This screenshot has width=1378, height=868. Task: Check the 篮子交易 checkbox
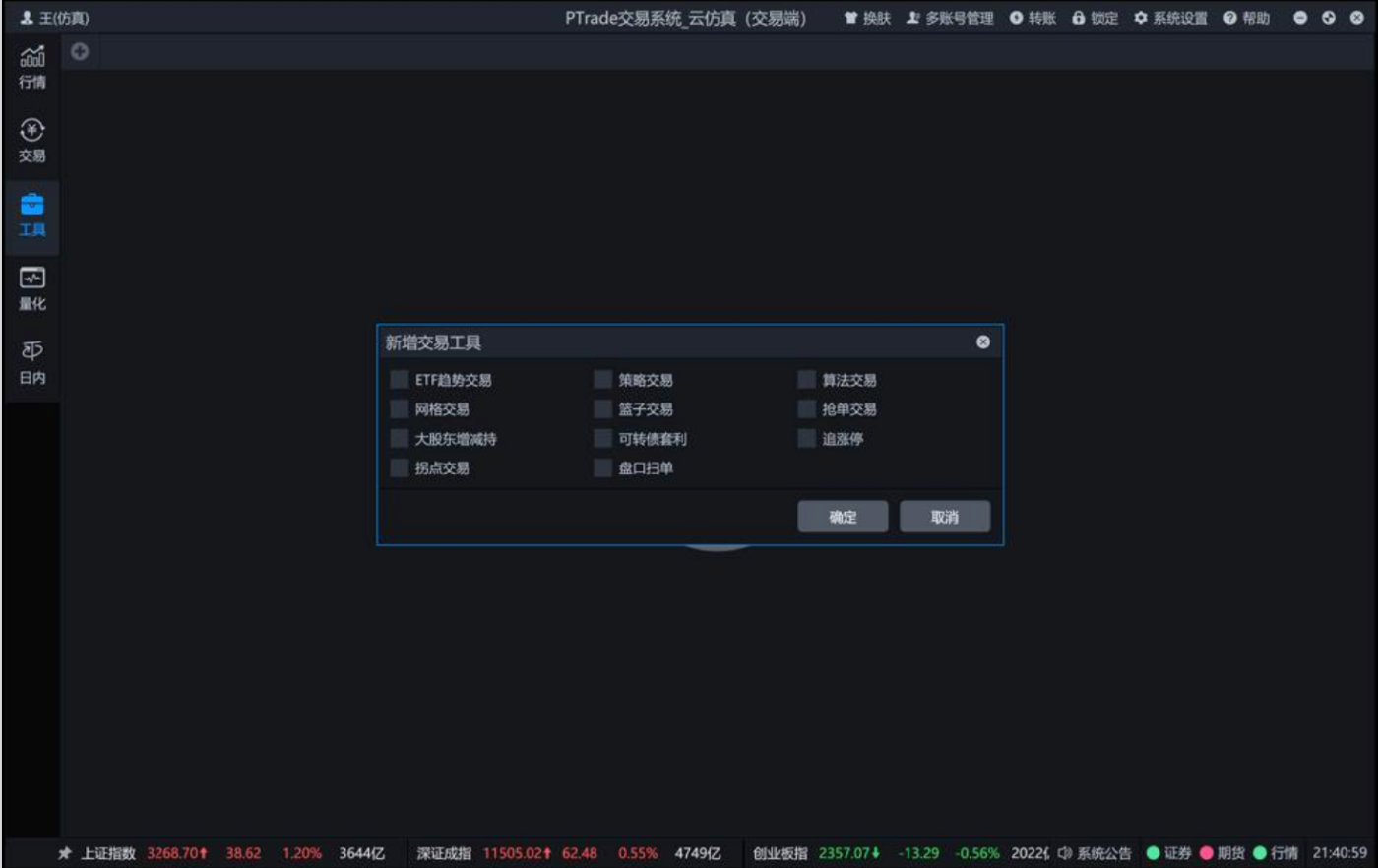tap(602, 409)
